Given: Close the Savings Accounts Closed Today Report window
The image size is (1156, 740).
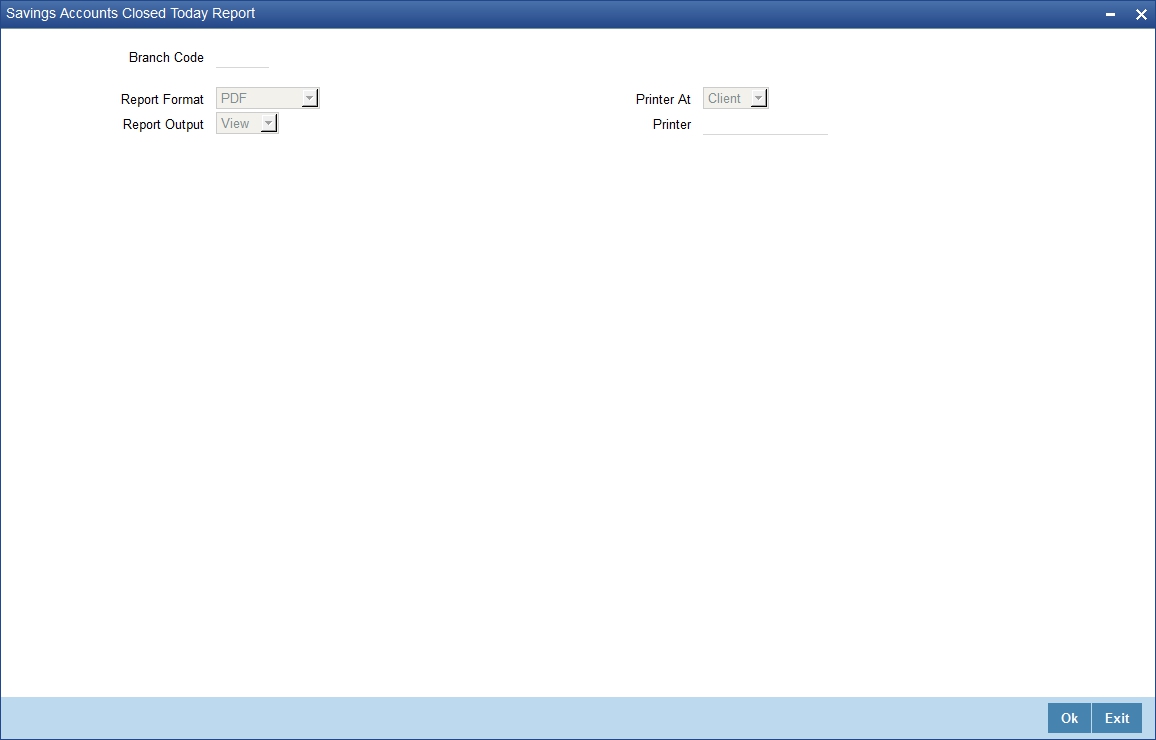Looking at the screenshot, I should click(x=1141, y=14).
